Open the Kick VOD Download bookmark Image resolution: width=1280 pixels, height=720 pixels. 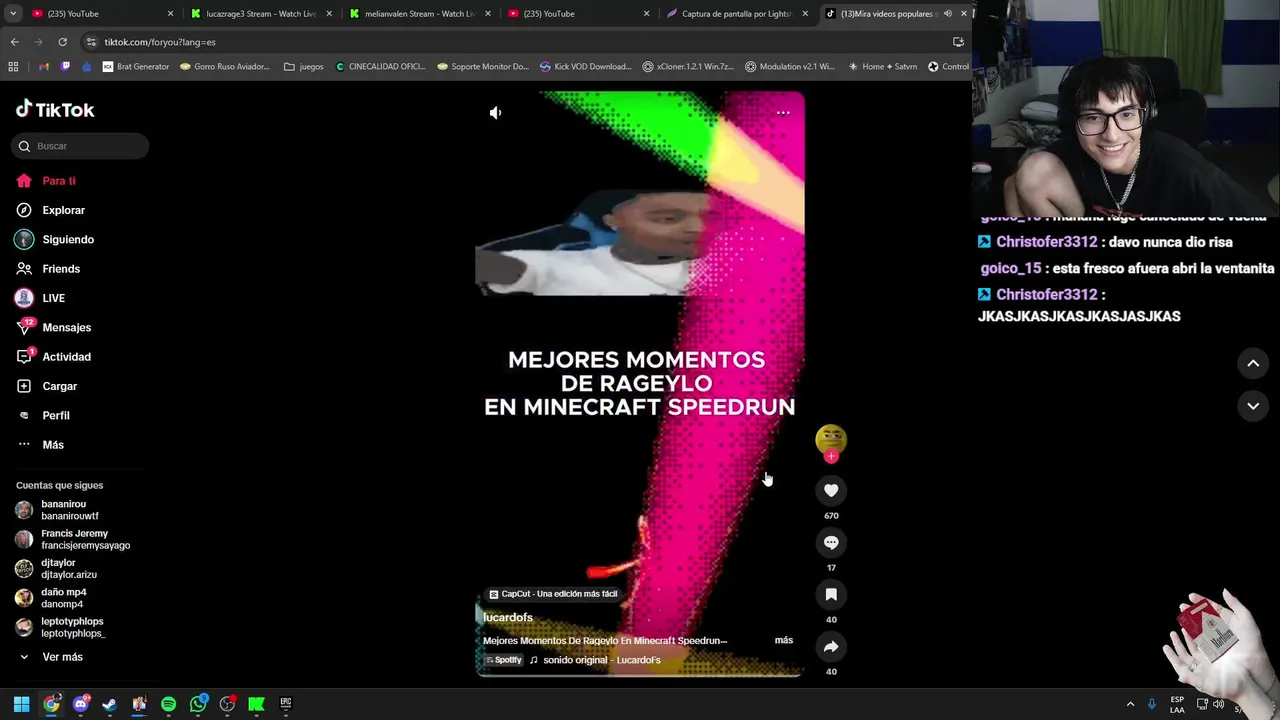pyautogui.click(x=585, y=67)
